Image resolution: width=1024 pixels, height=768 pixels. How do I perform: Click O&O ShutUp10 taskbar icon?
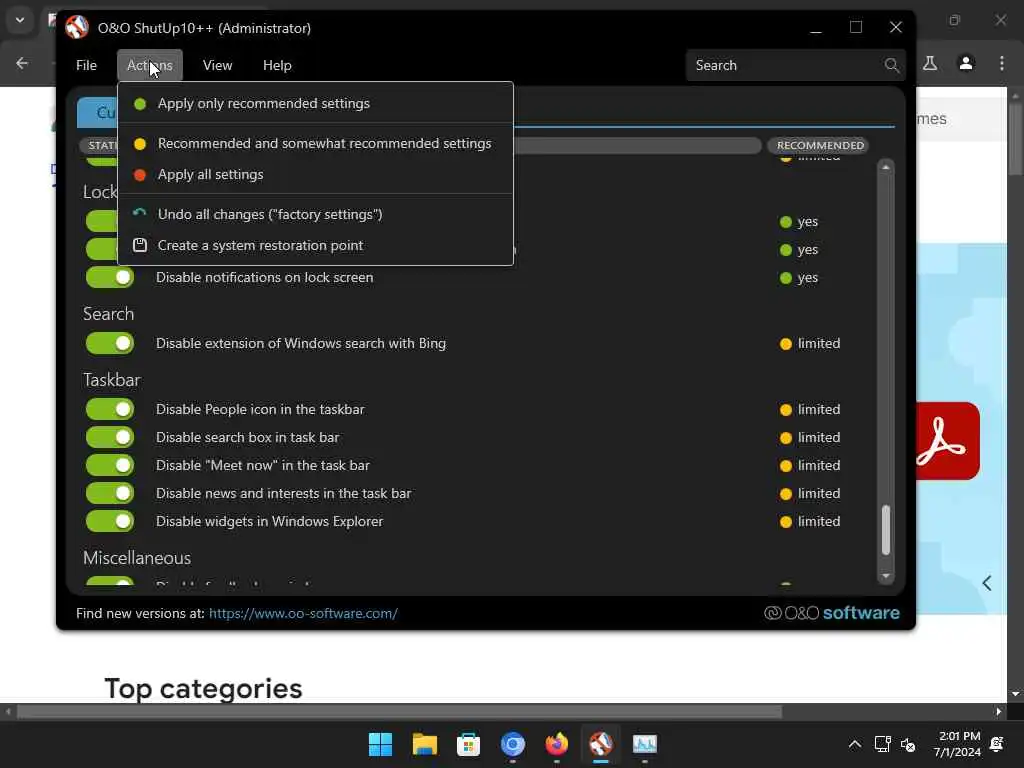pyautogui.click(x=601, y=744)
